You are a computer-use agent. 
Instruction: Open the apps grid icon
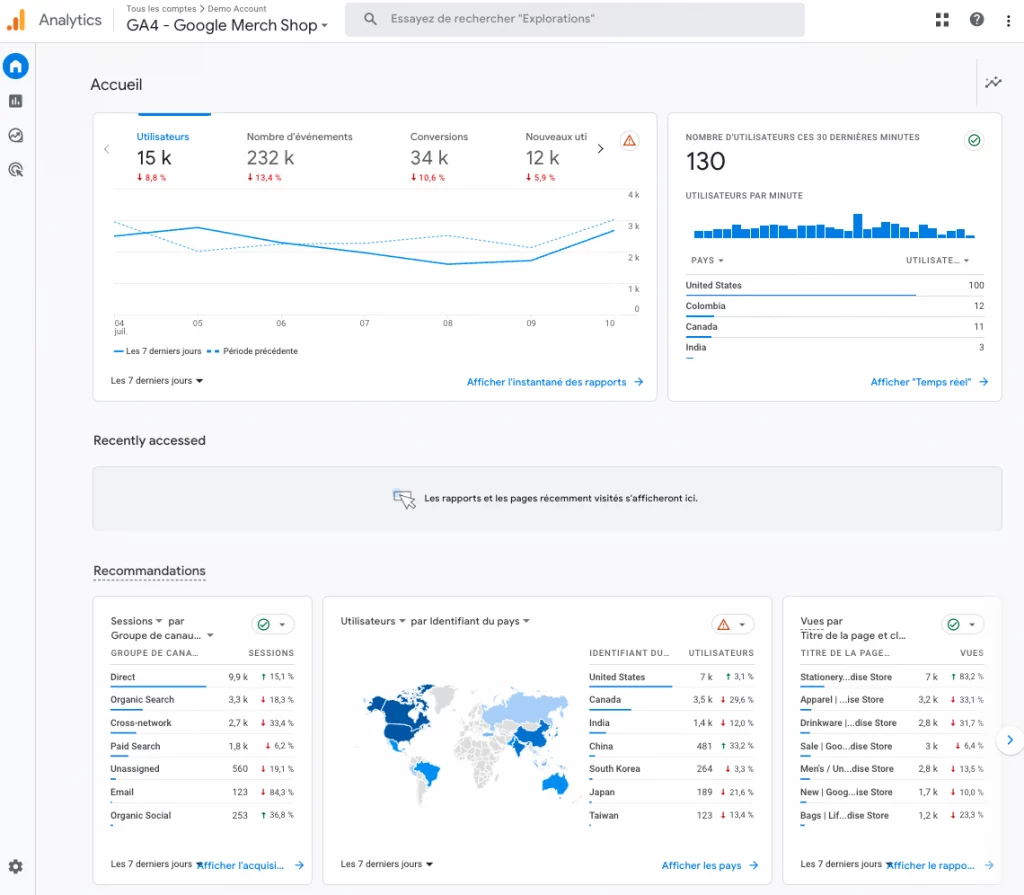[942, 20]
